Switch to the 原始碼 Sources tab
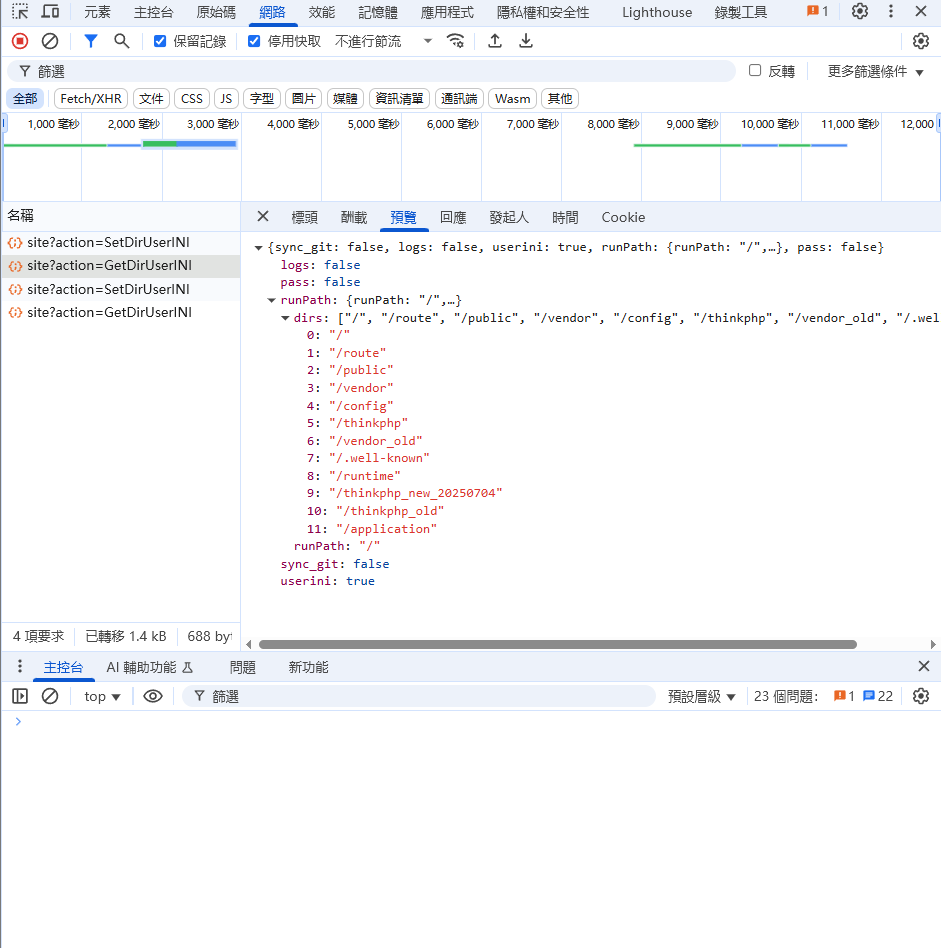This screenshot has width=941, height=948. point(216,12)
